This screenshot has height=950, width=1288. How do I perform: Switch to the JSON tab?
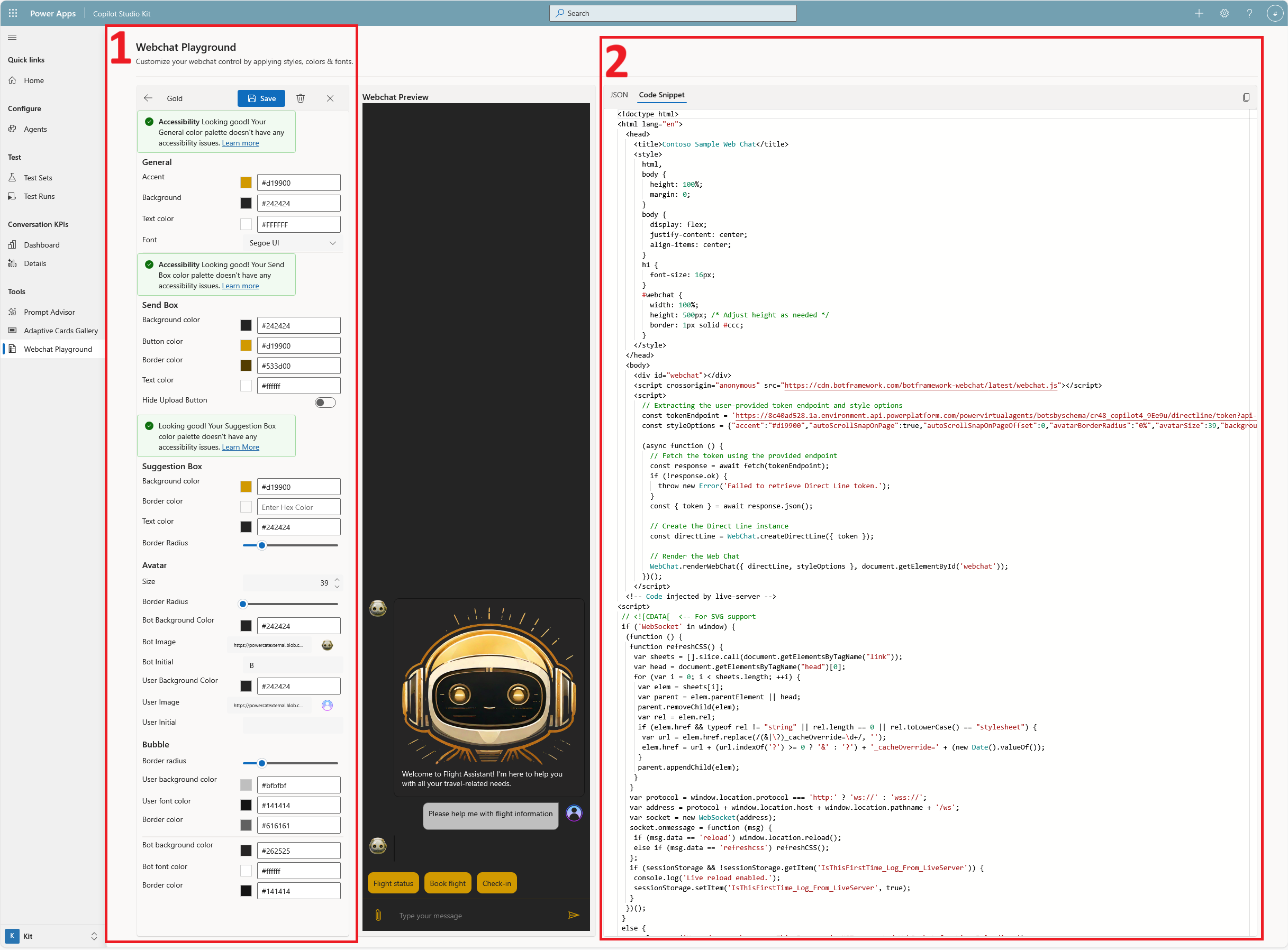619,95
